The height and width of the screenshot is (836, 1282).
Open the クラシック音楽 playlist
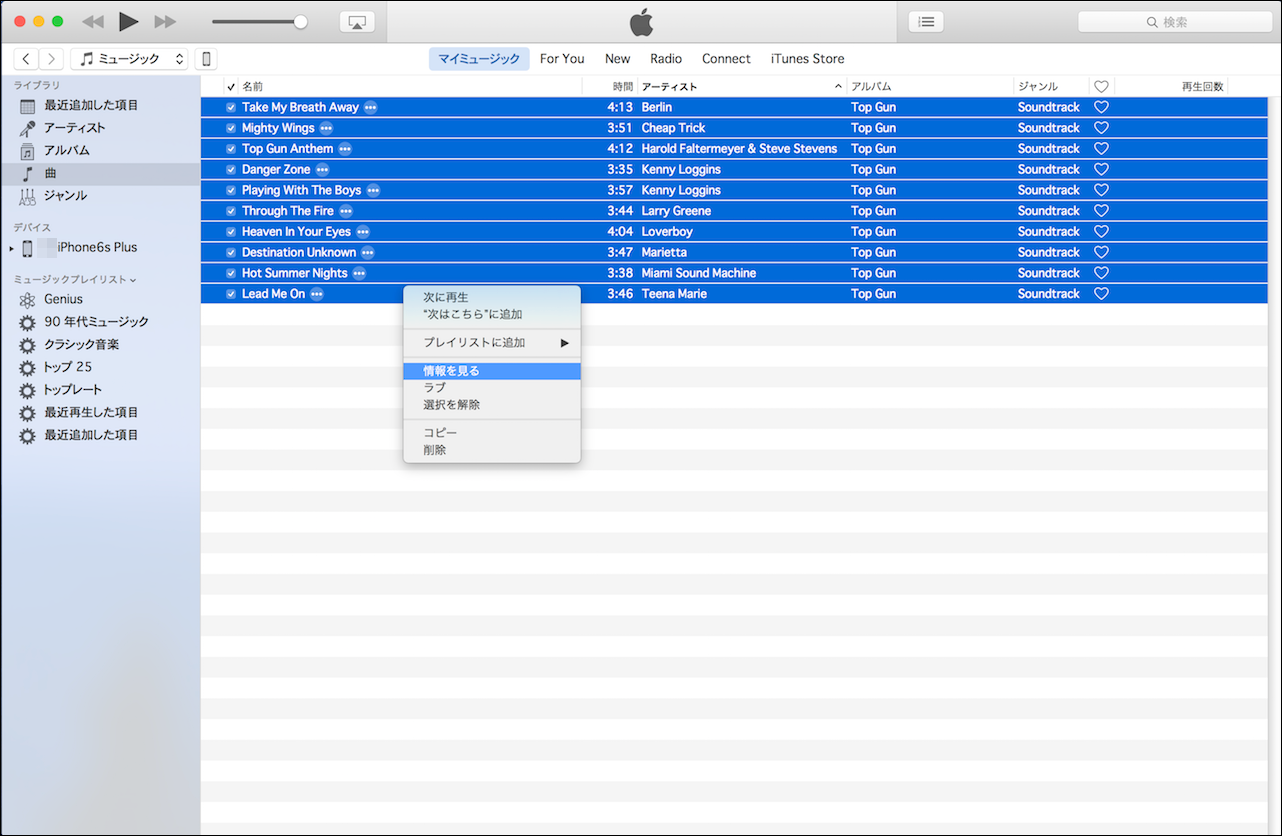click(x=81, y=344)
